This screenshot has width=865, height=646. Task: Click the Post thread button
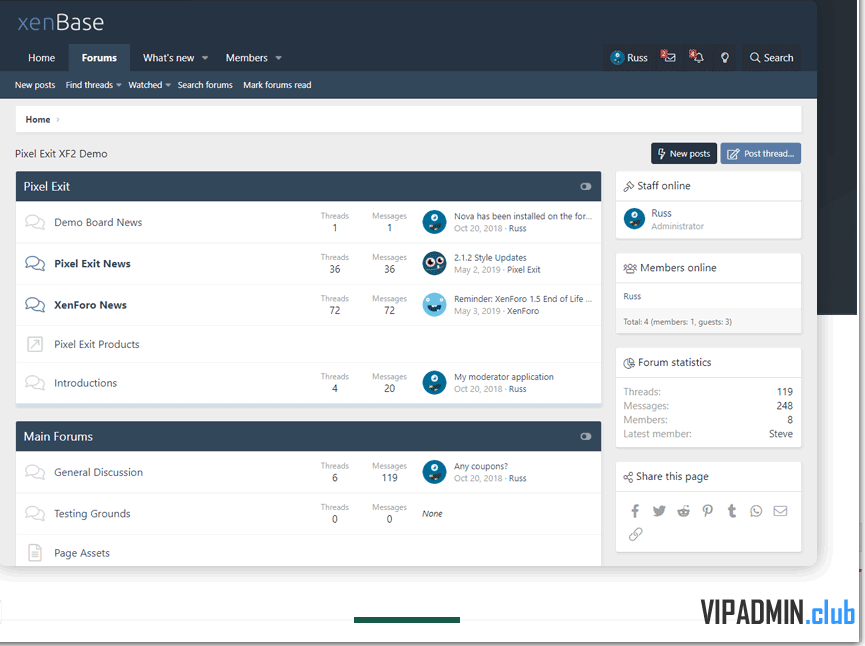[x=760, y=153]
